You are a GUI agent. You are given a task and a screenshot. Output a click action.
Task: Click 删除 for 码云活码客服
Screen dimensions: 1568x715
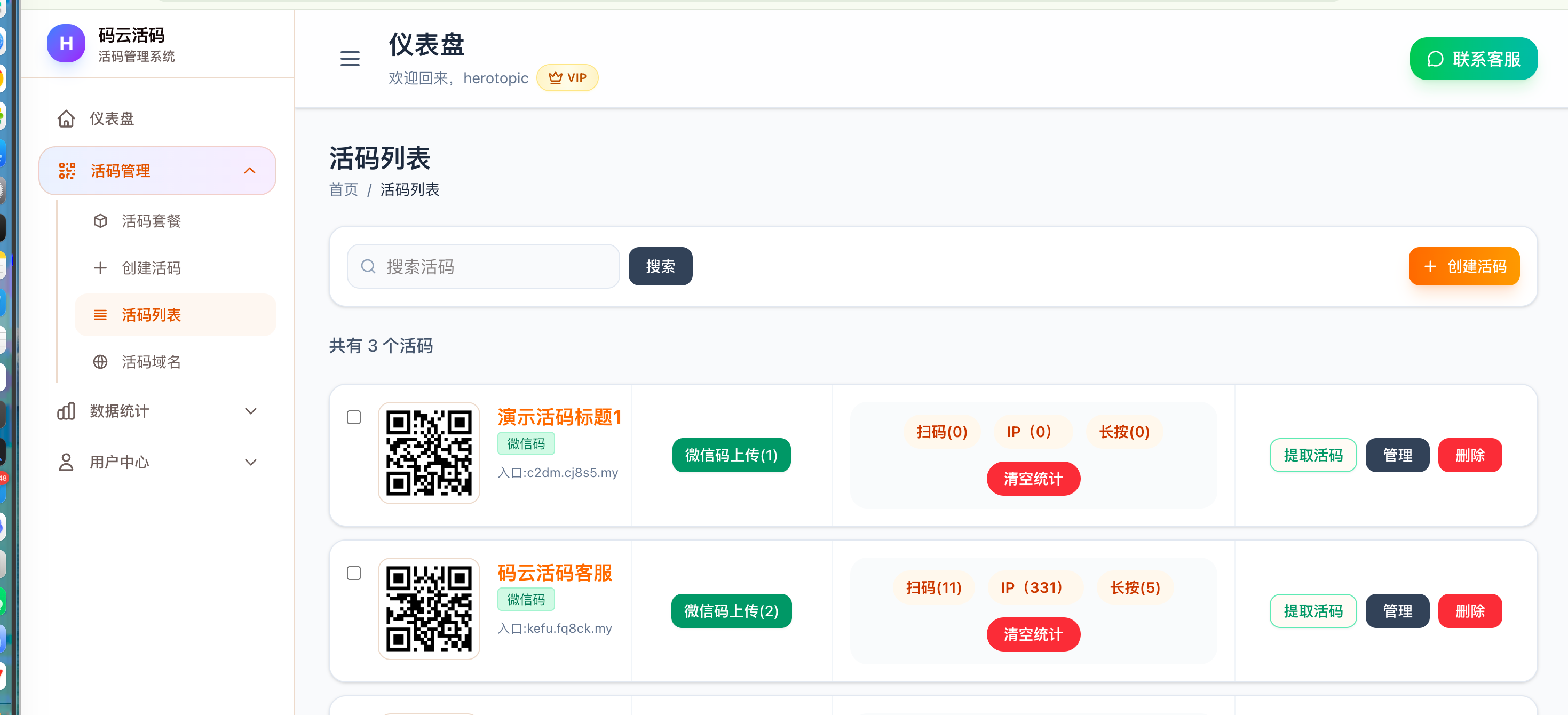coord(1470,611)
